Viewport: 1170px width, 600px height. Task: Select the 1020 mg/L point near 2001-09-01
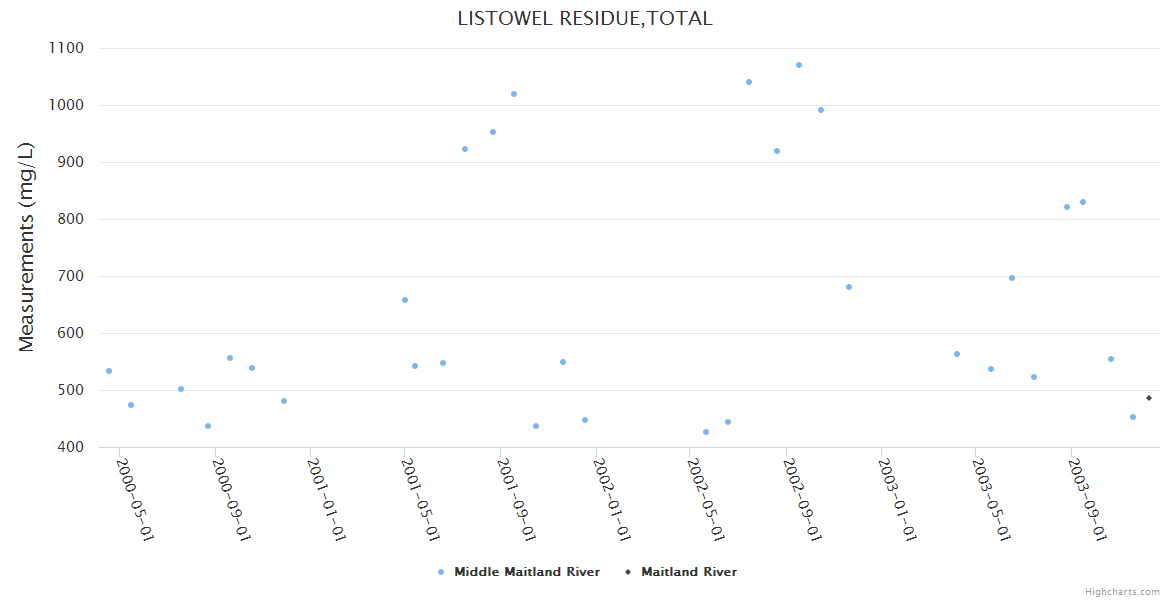coord(514,94)
